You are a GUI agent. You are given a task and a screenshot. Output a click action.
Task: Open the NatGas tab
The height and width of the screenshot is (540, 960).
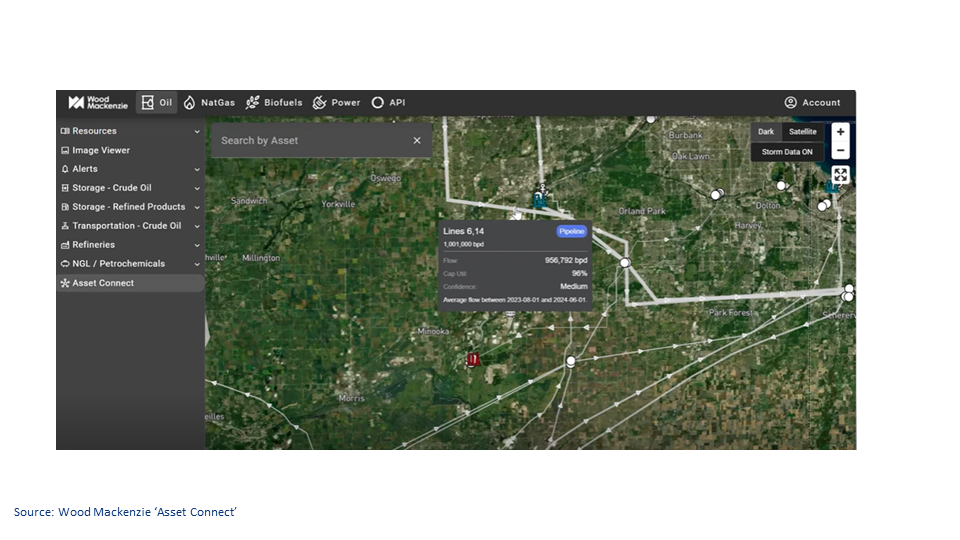(x=209, y=102)
